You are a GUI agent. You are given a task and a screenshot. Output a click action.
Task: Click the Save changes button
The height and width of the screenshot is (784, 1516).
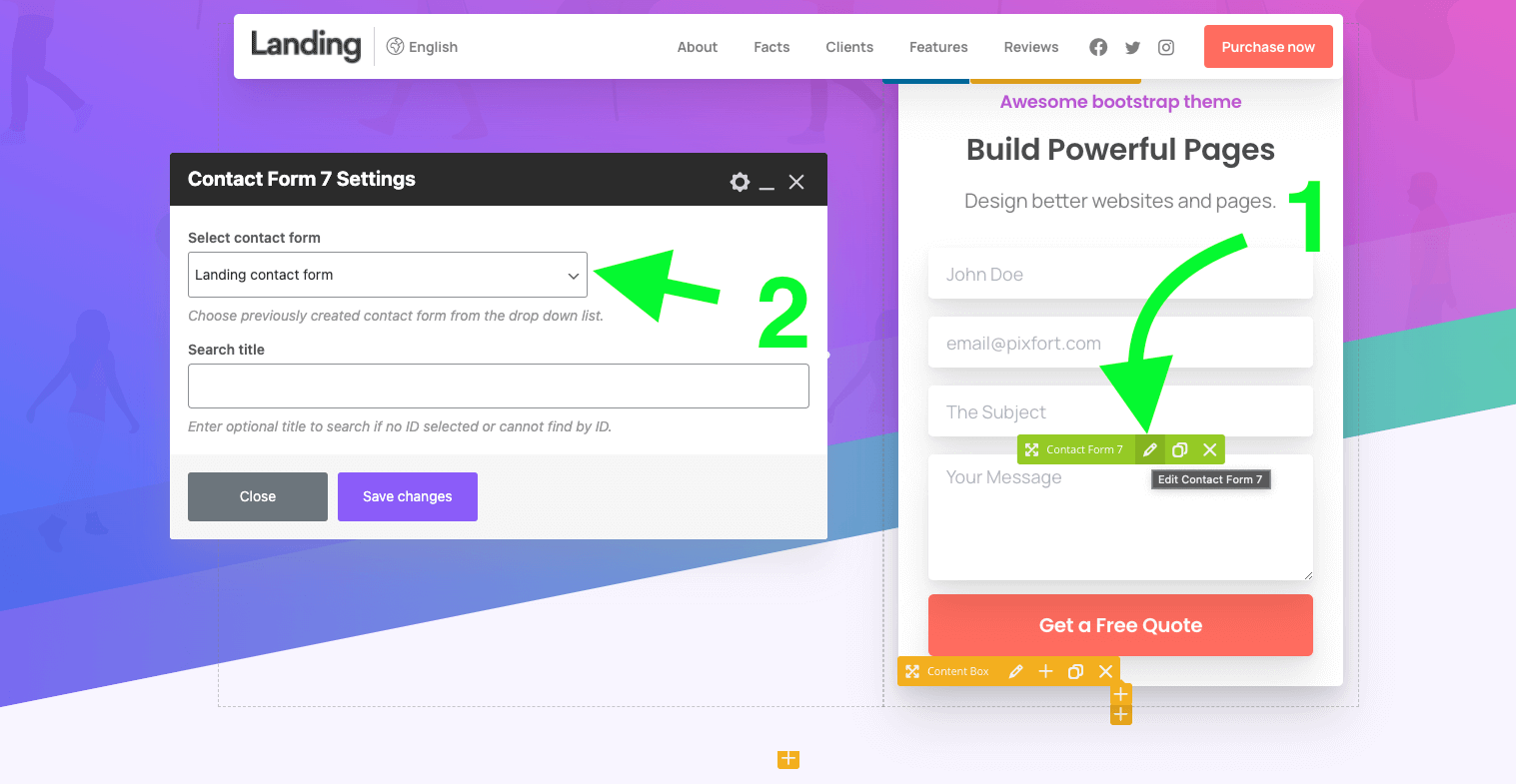click(408, 496)
